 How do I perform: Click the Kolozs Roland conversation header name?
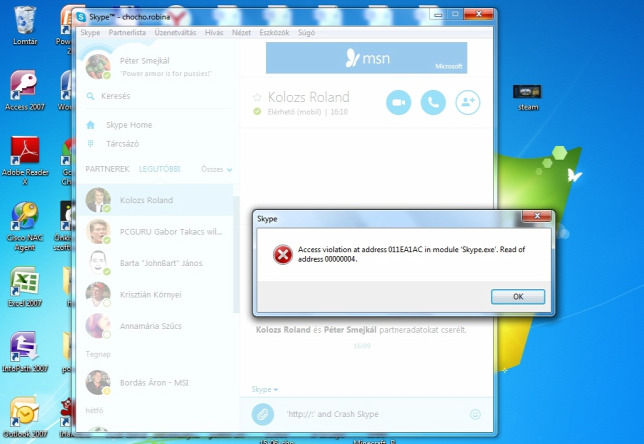pyautogui.click(x=308, y=97)
